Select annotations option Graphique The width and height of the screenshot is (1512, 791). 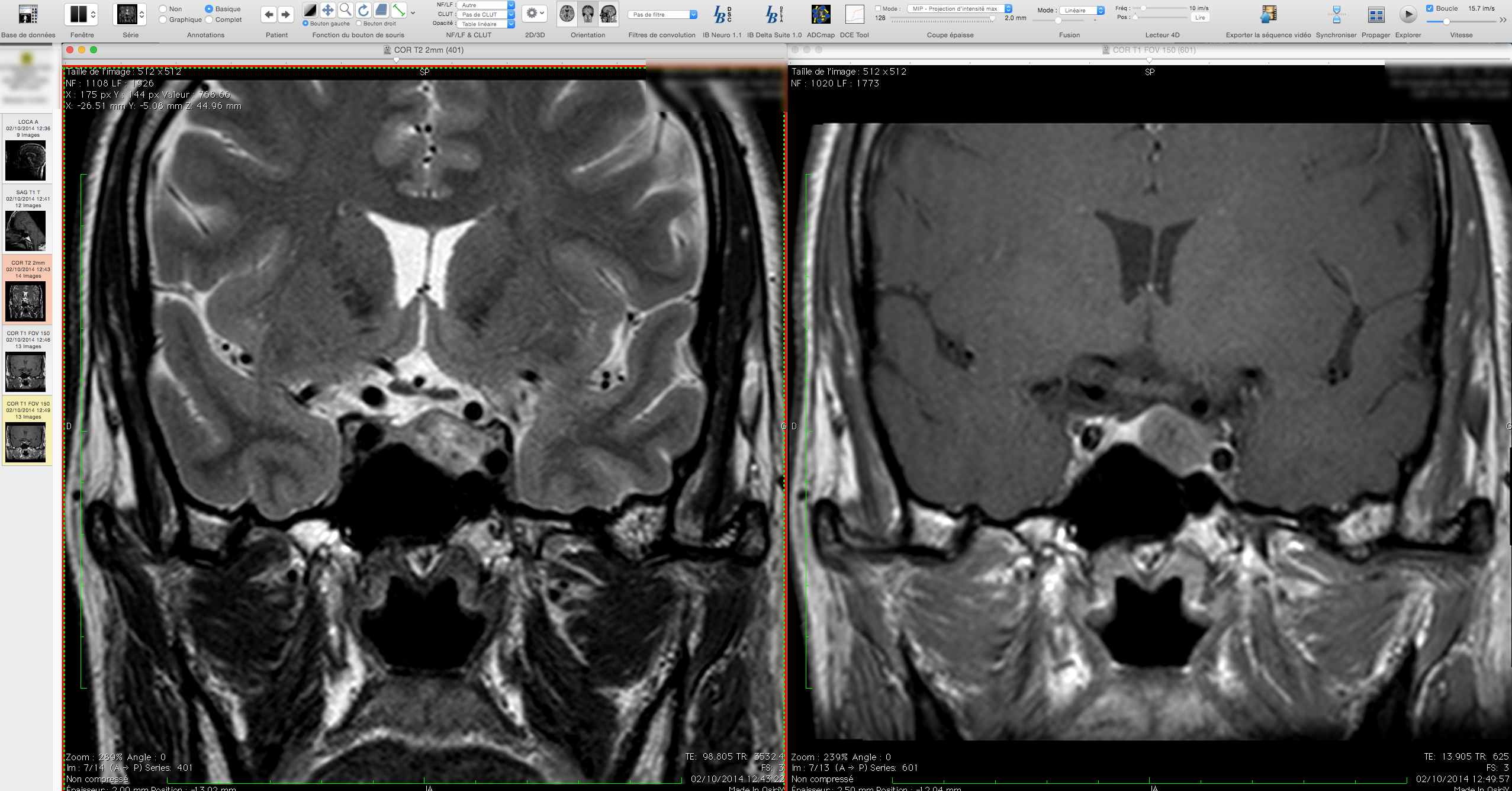click(163, 20)
